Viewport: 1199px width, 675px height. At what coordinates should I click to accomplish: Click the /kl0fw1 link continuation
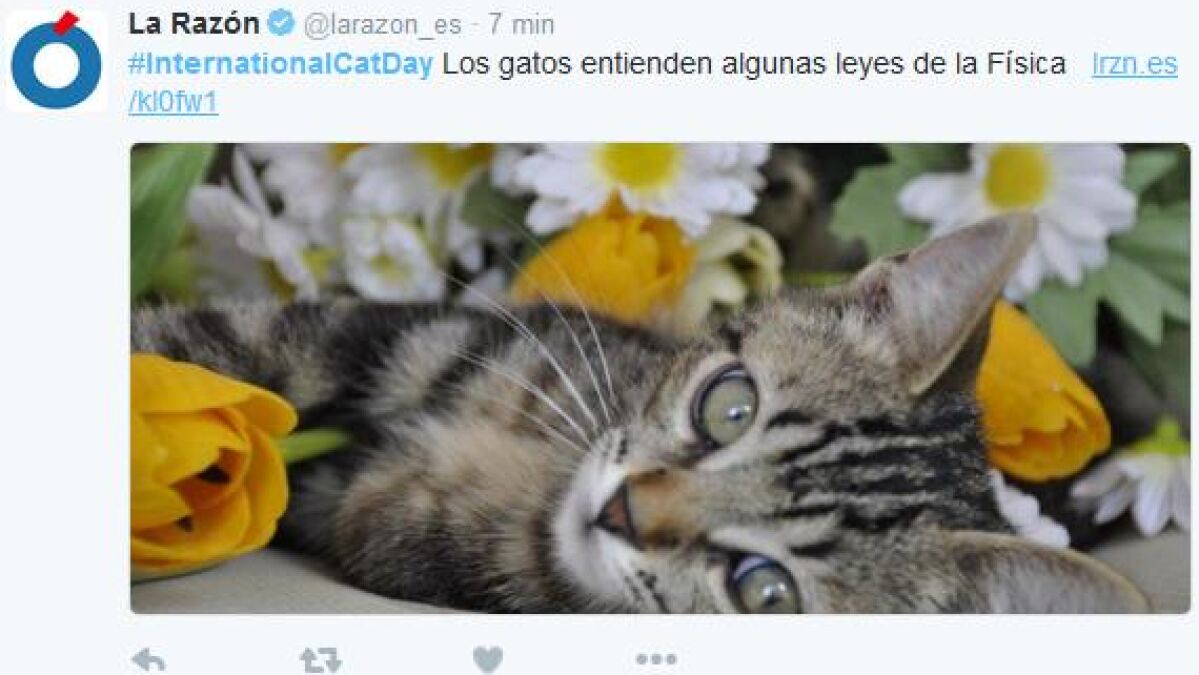click(174, 101)
